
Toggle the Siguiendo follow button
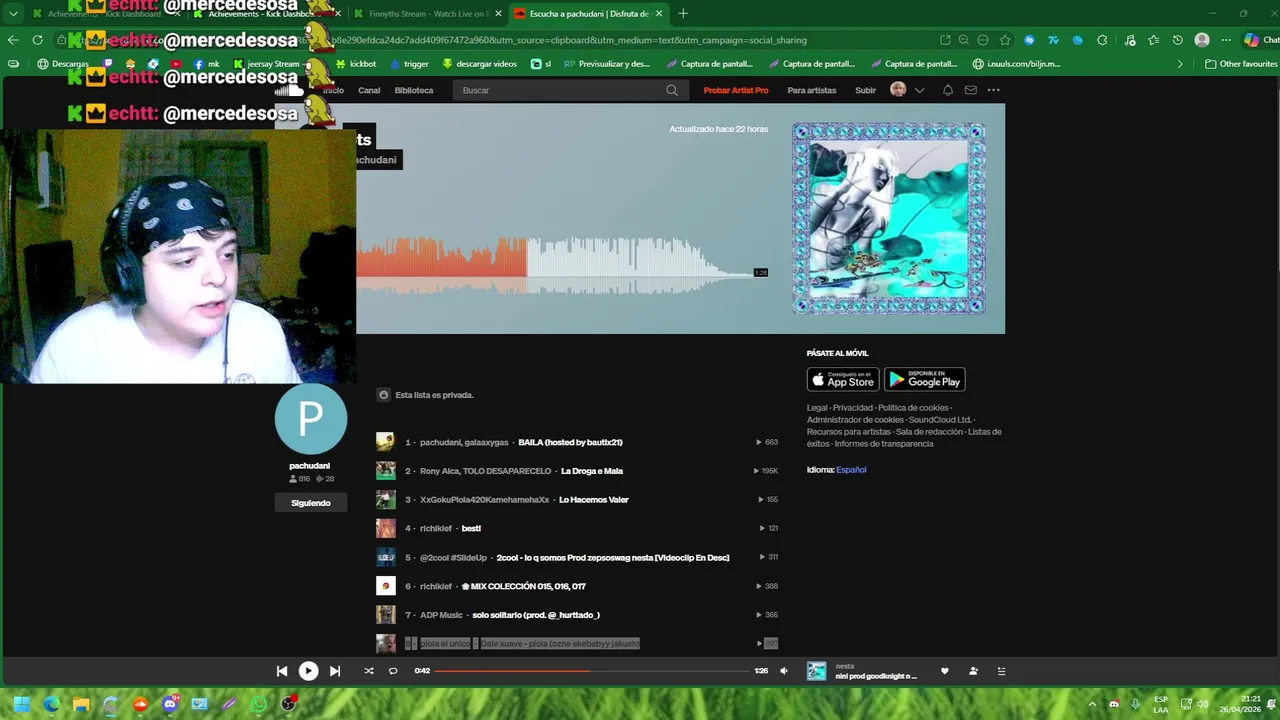pyautogui.click(x=311, y=503)
